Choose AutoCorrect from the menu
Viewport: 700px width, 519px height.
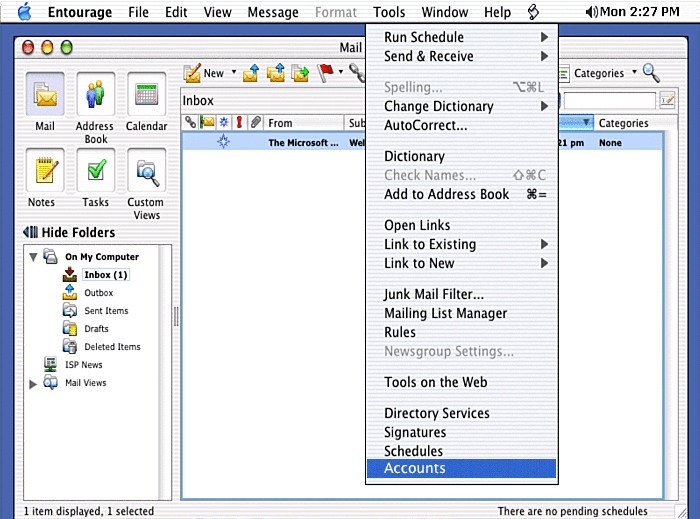[462, 125]
